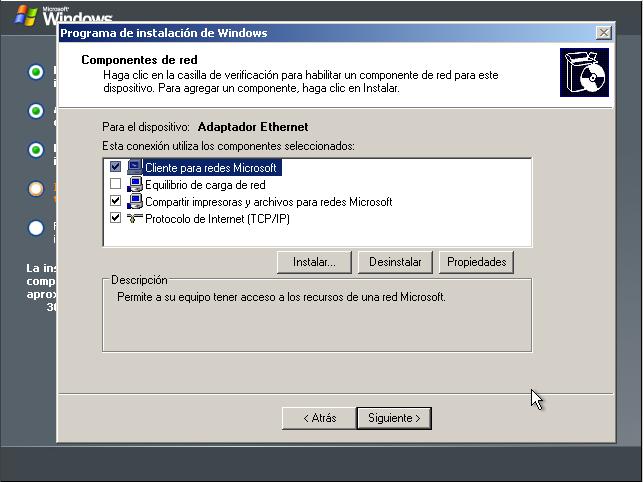Click the Cliente para redes Microsoft icon
The width and height of the screenshot is (644, 482).
click(135, 167)
